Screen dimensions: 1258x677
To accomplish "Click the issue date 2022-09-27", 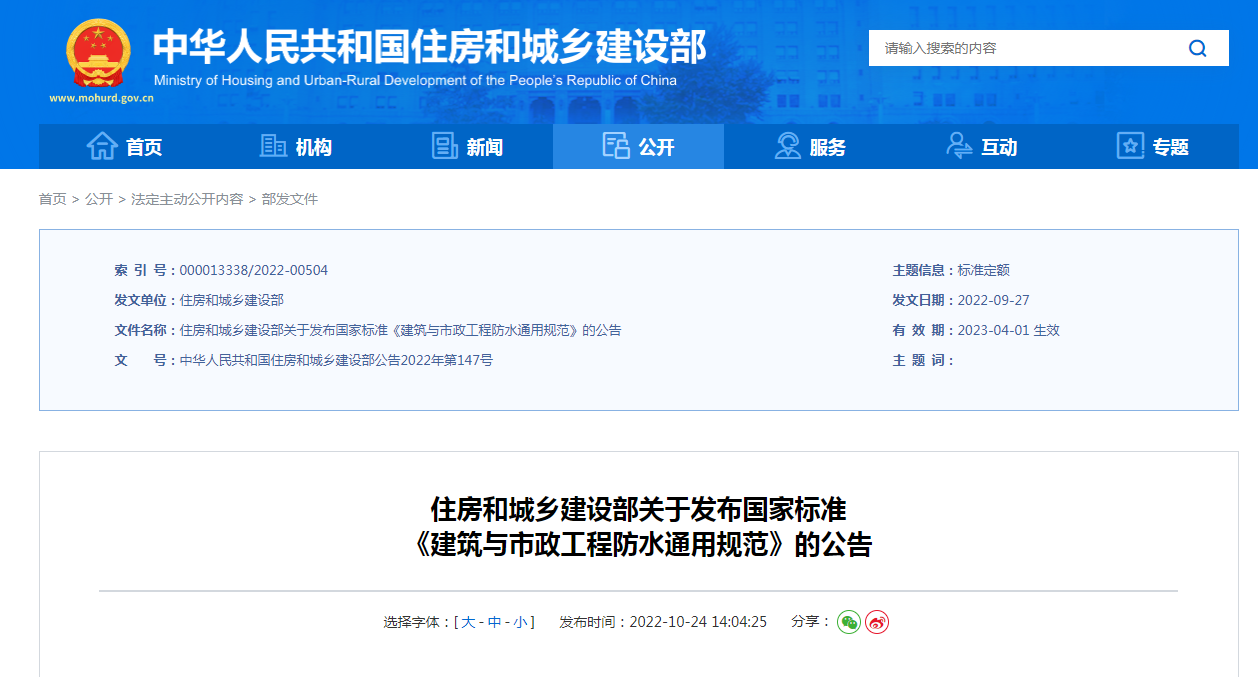I will pyautogui.click(x=993, y=300).
